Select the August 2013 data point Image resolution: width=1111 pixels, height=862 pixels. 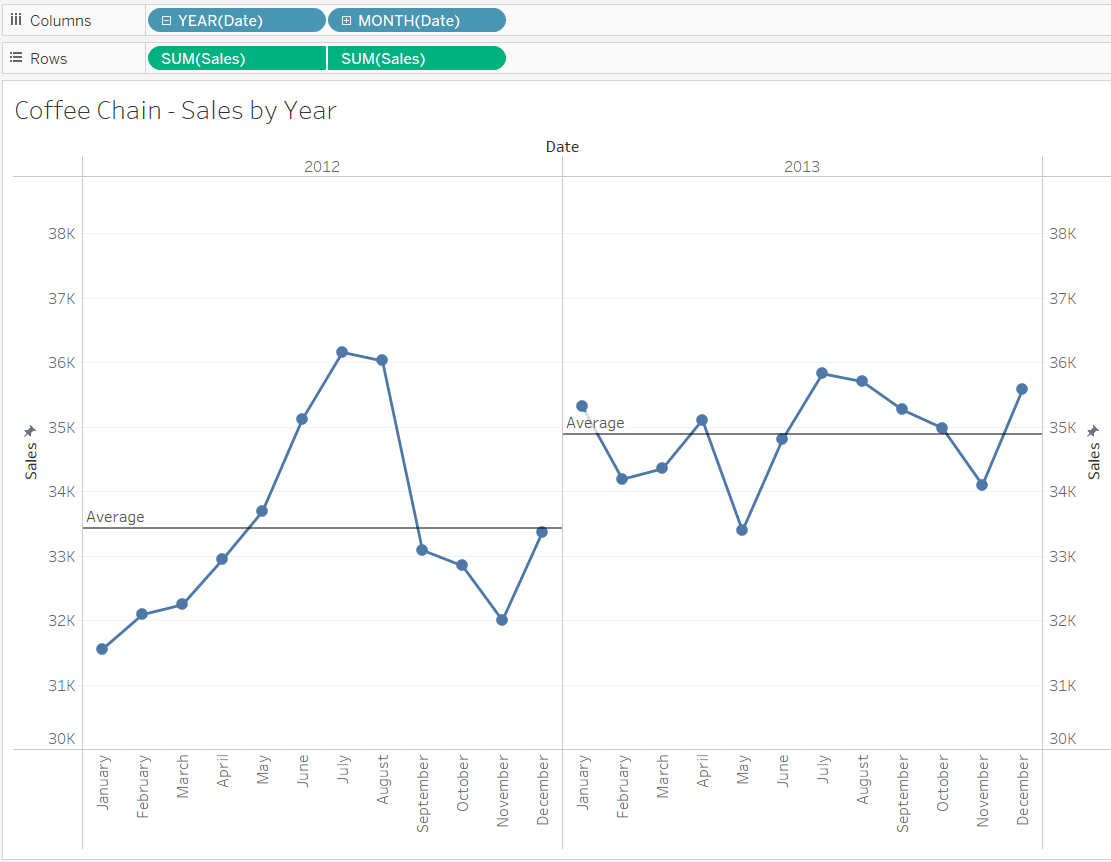pyautogui.click(x=862, y=381)
